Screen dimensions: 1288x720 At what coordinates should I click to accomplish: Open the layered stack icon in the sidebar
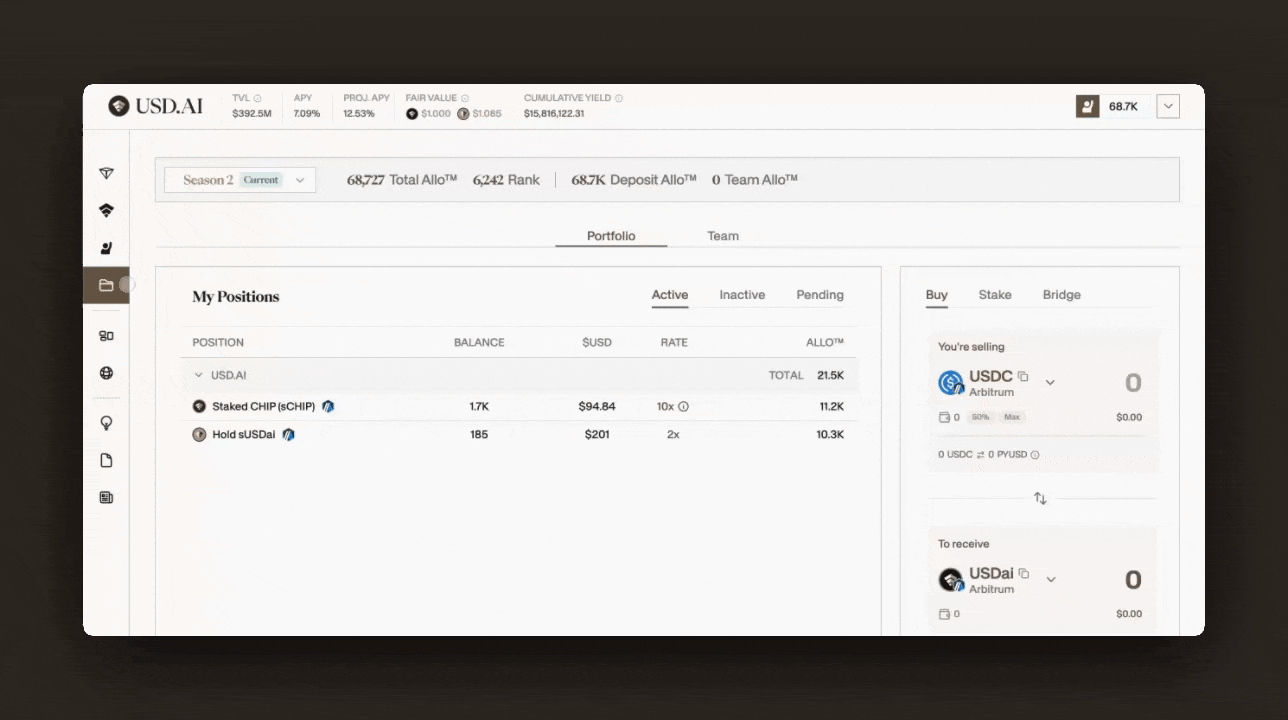pos(106,210)
